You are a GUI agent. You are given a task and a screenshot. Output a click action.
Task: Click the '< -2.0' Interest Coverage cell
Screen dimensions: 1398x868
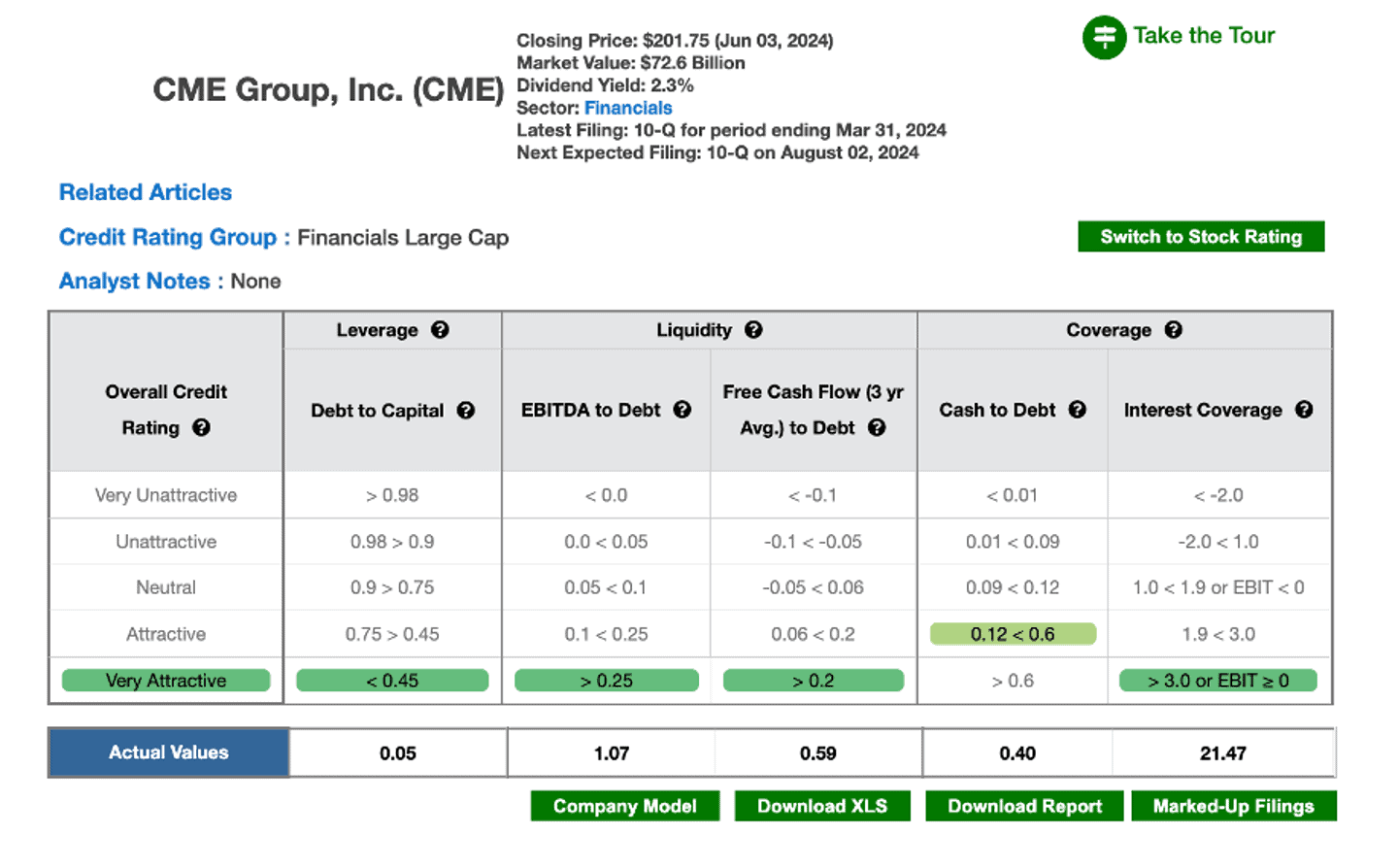[1218, 495]
